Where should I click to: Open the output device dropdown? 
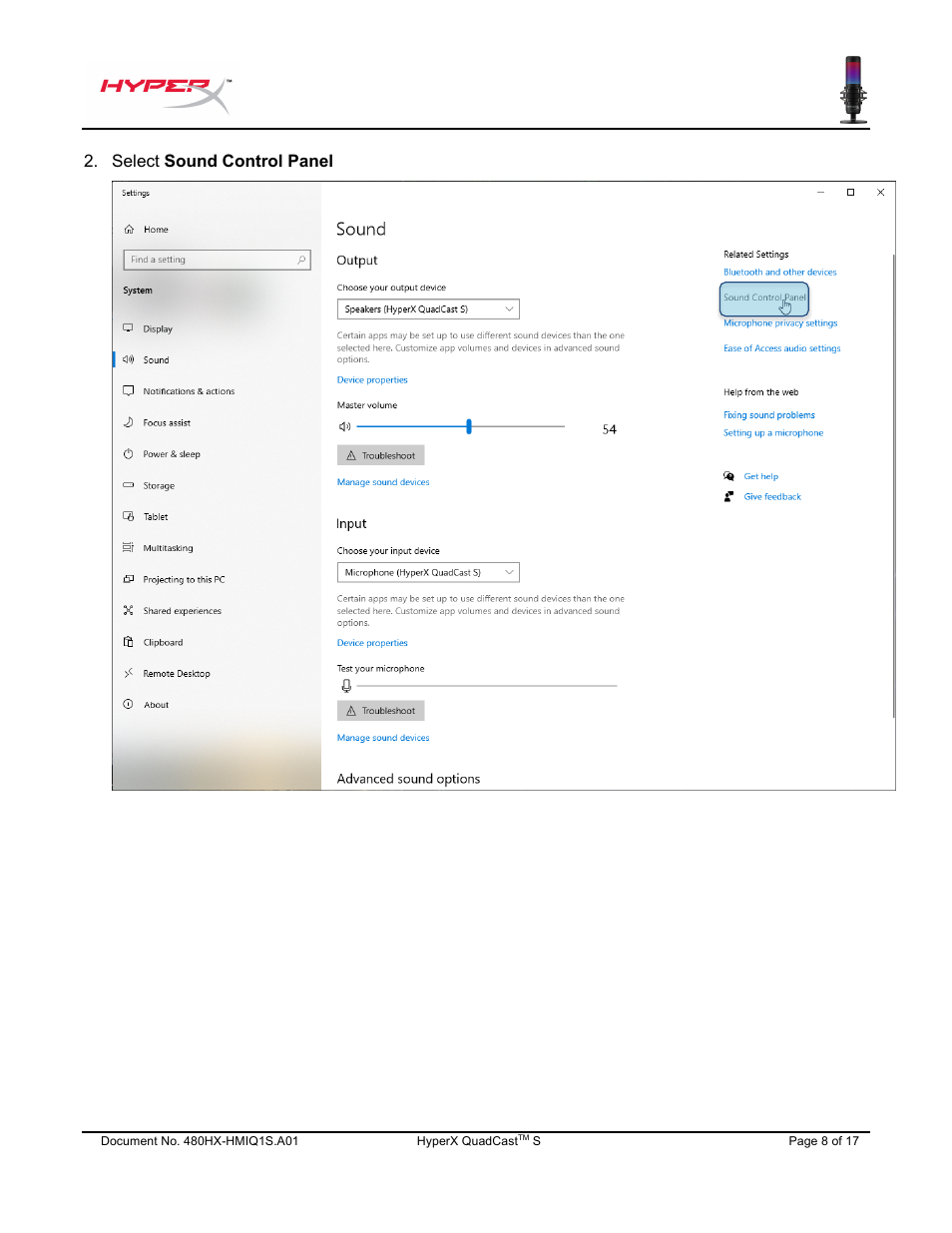coord(428,309)
